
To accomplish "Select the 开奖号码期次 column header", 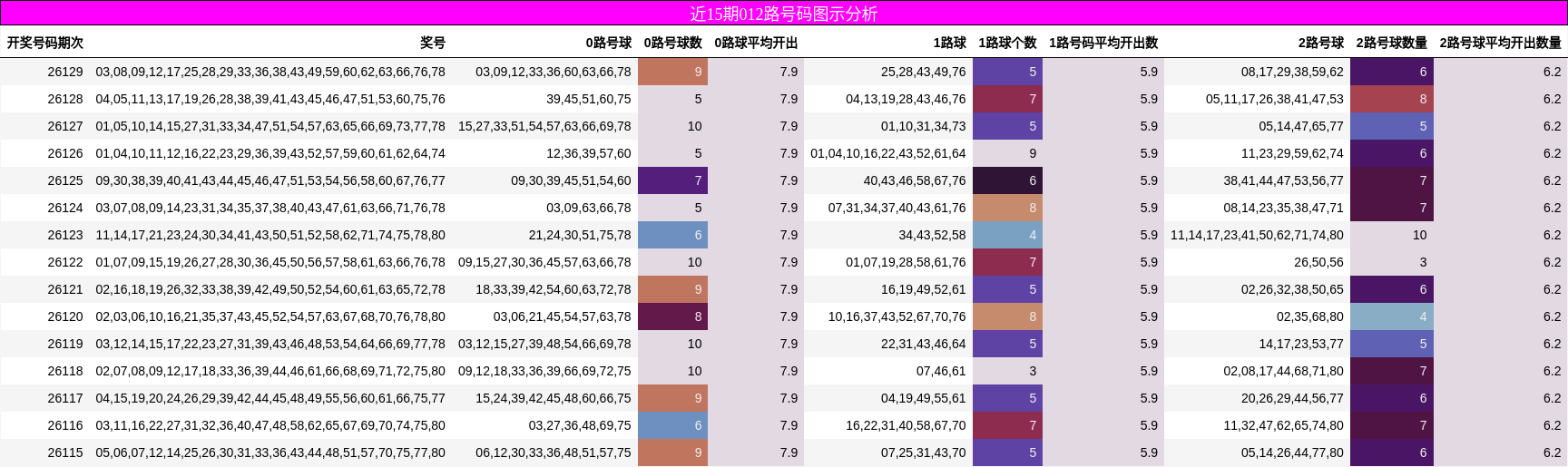I will 45,43.
